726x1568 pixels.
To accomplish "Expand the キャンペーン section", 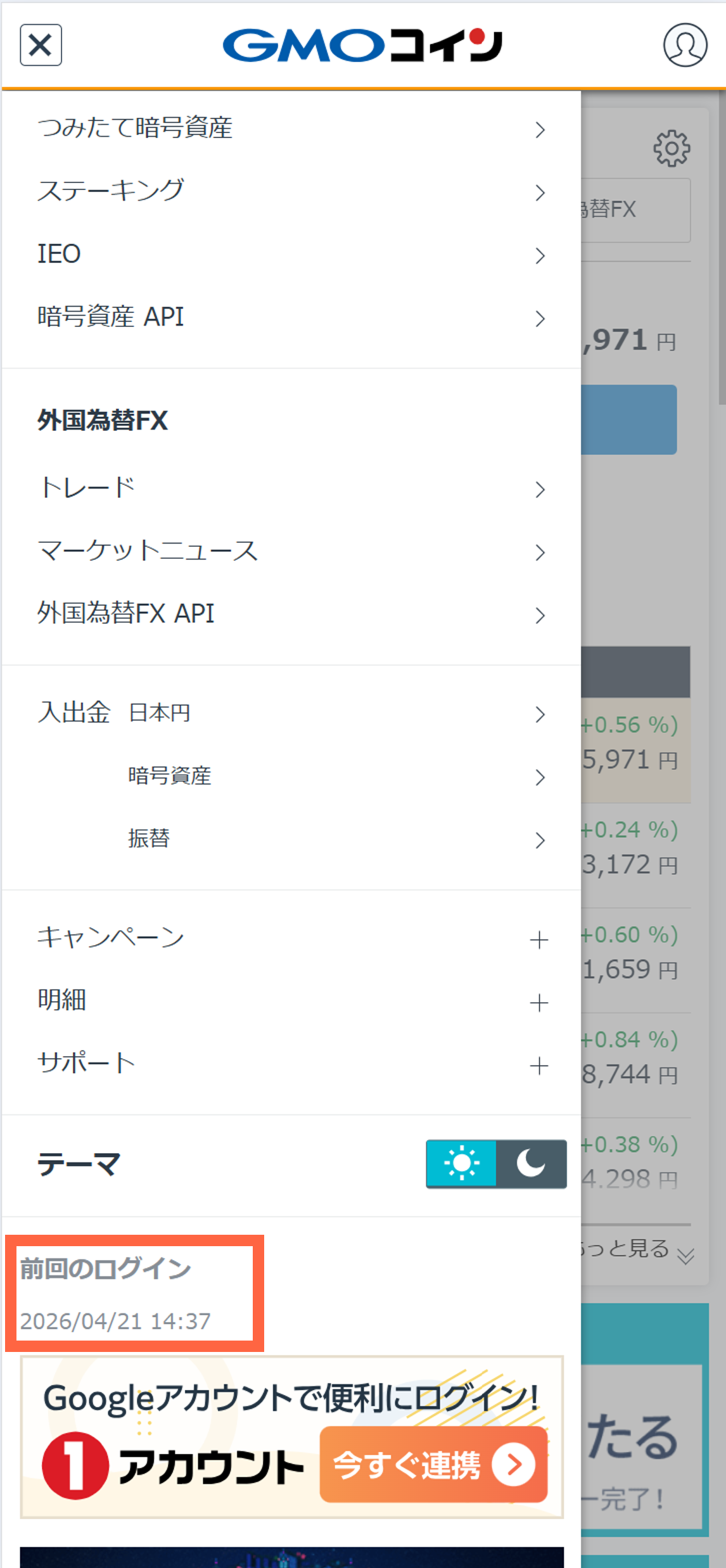I will pyautogui.click(x=291, y=938).
